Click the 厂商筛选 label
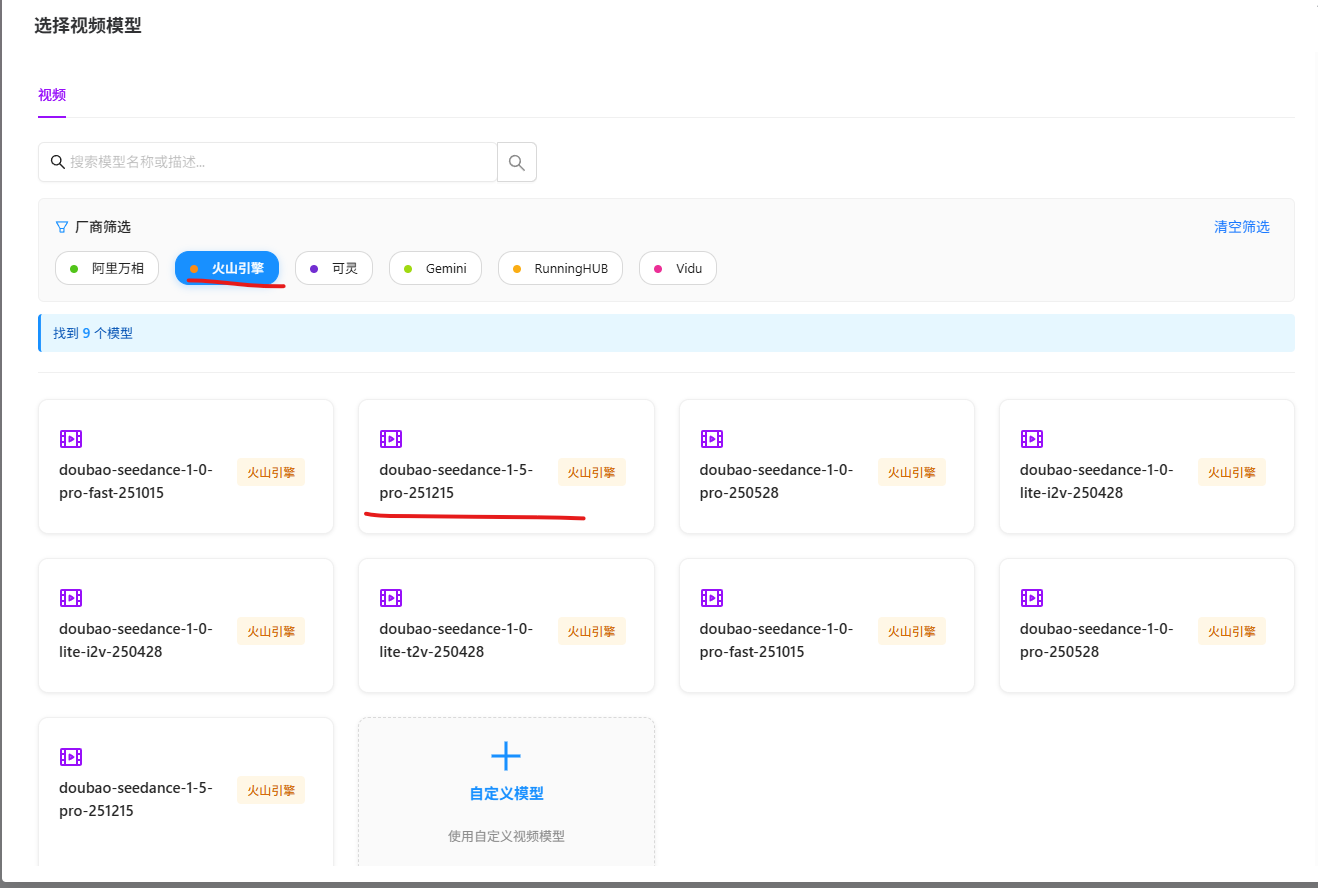The height and width of the screenshot is (888, 1318). click(x=103, y=227)
